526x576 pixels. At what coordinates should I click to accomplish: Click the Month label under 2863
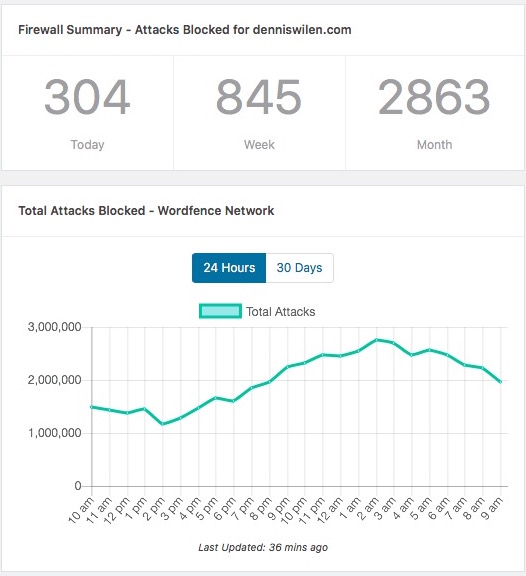[435, 145]
